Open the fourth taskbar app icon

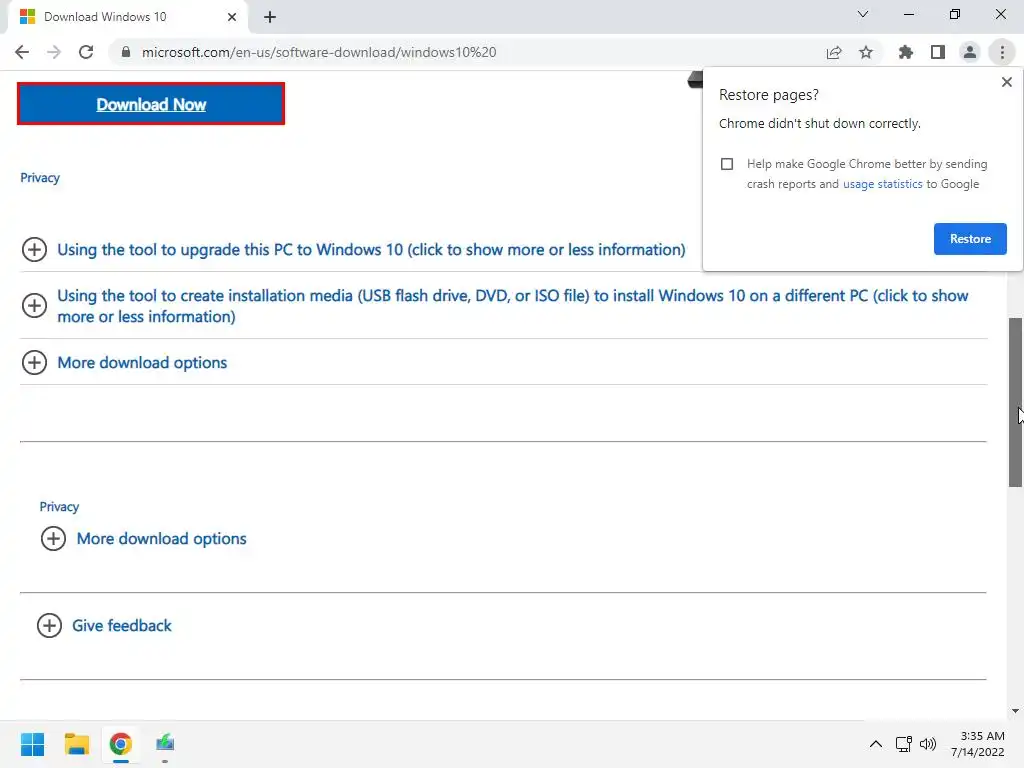click(x=165, y=743)
